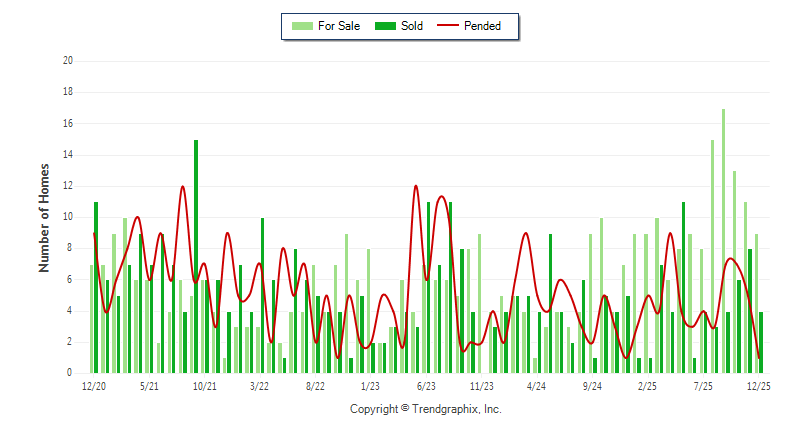800x434 pixels.
Task: Click the light green For Sale legend swatch
Action: click(299, 25)
